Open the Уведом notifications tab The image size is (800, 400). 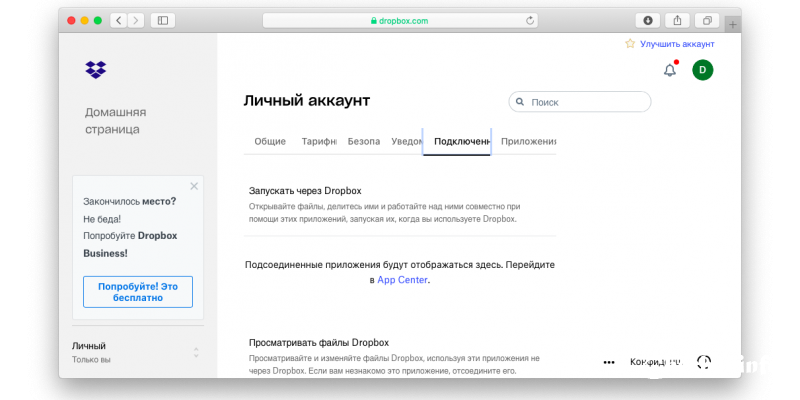(407, 142)
